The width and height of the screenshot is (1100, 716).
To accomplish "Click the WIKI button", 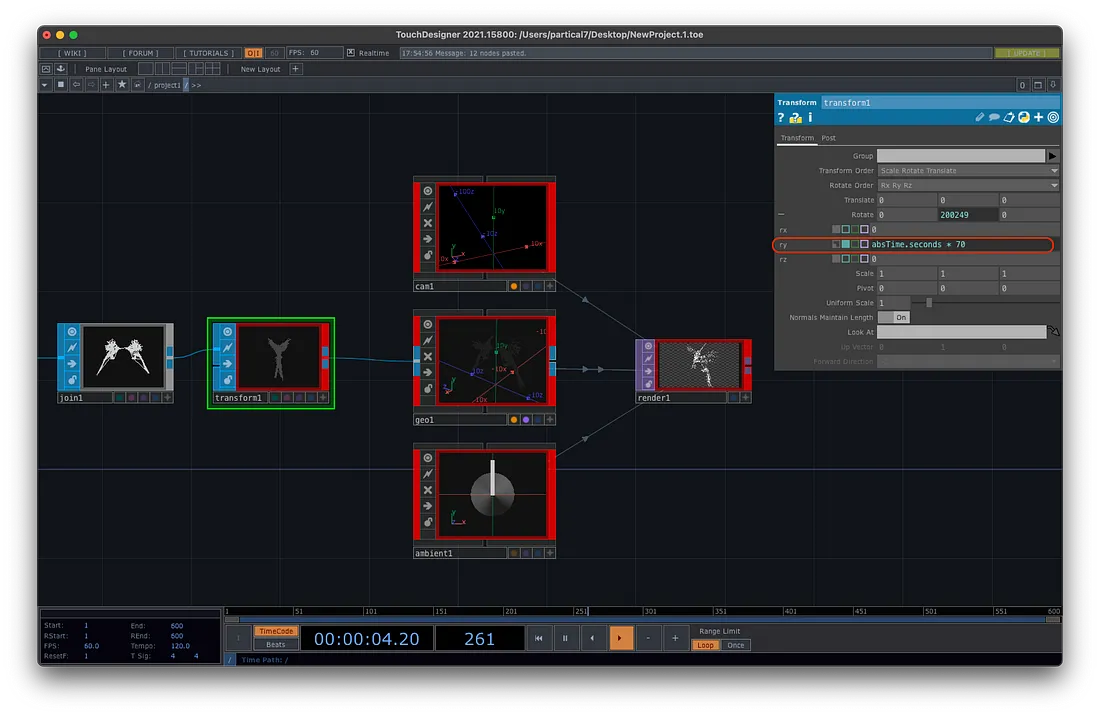I will pyautogui.click(x=71, y=53).
